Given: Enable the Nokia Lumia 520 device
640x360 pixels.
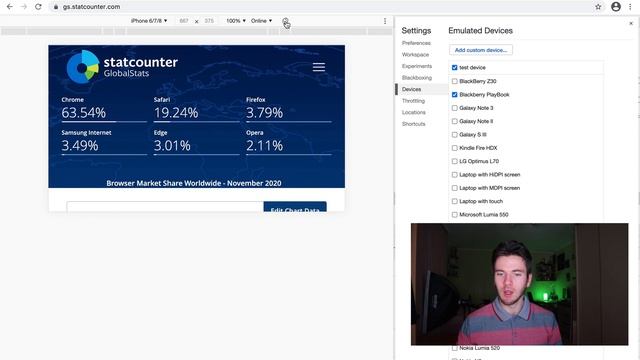Looking at the screenshot, I should pyautogui.click(x=454, y=348).
